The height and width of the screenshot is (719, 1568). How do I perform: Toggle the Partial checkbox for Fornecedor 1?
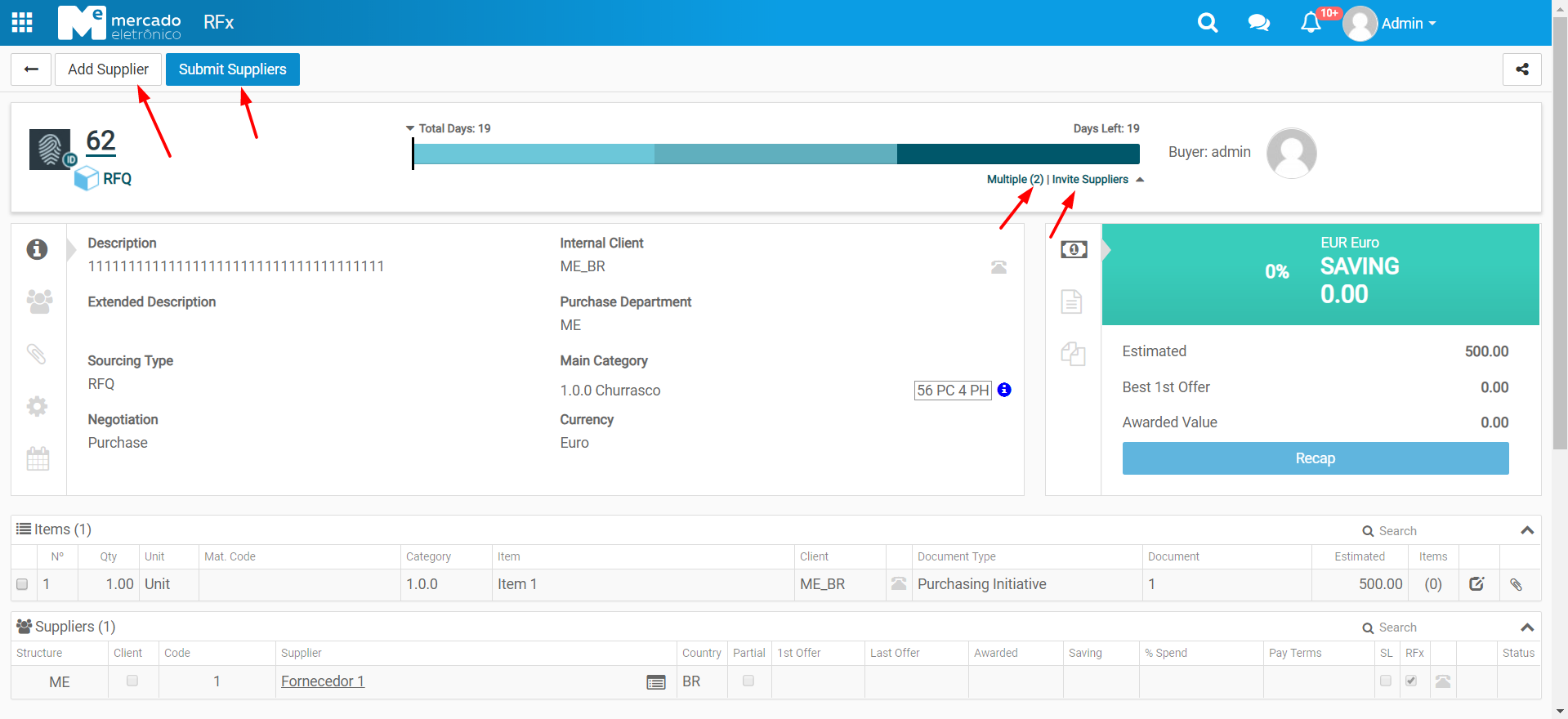748,681
